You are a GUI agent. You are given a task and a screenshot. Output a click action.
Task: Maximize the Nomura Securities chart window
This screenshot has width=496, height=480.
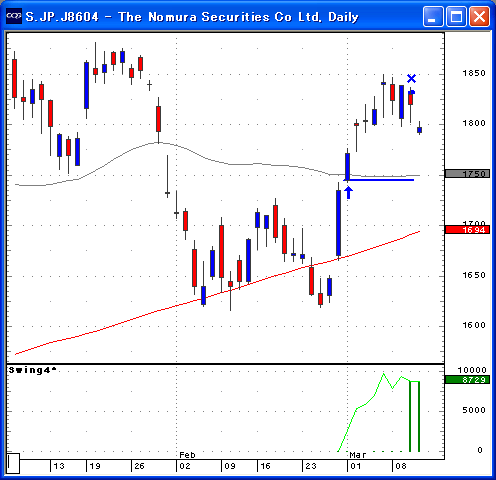tap(456, 16)
